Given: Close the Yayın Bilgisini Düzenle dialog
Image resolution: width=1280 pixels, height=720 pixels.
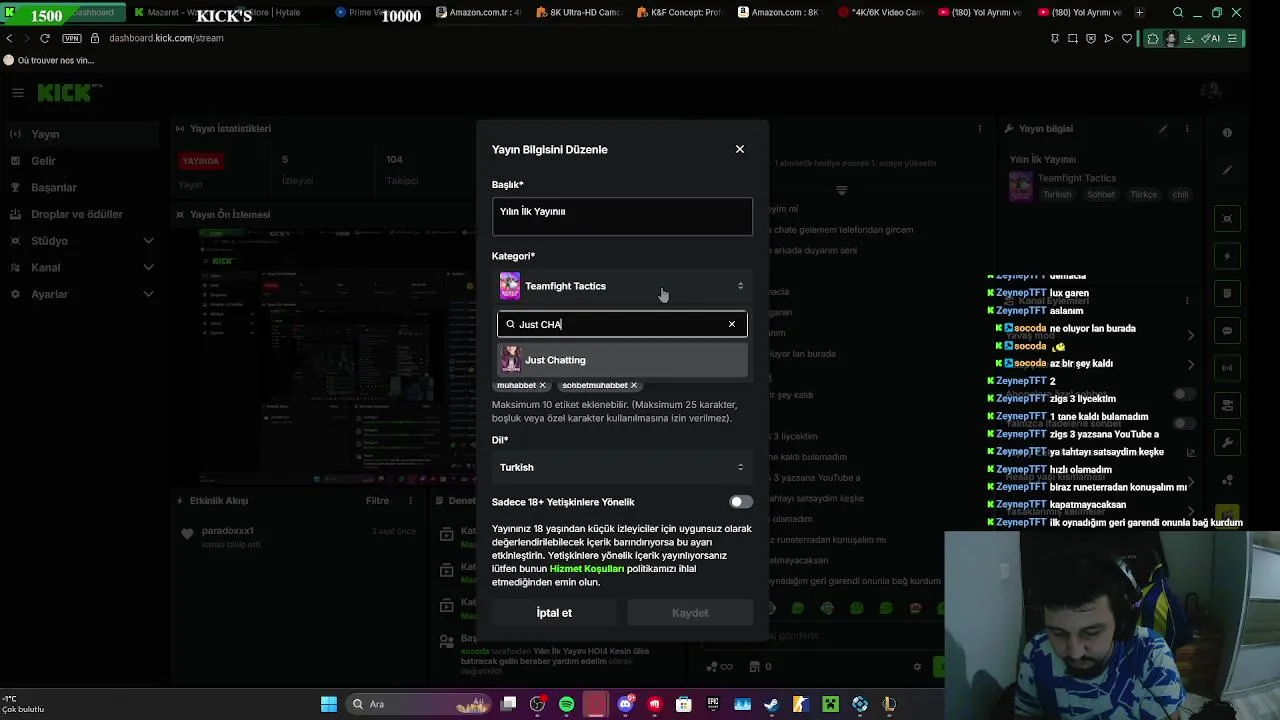Looking at the screenshot, I should pyautogui.click(x=740, y=149).
